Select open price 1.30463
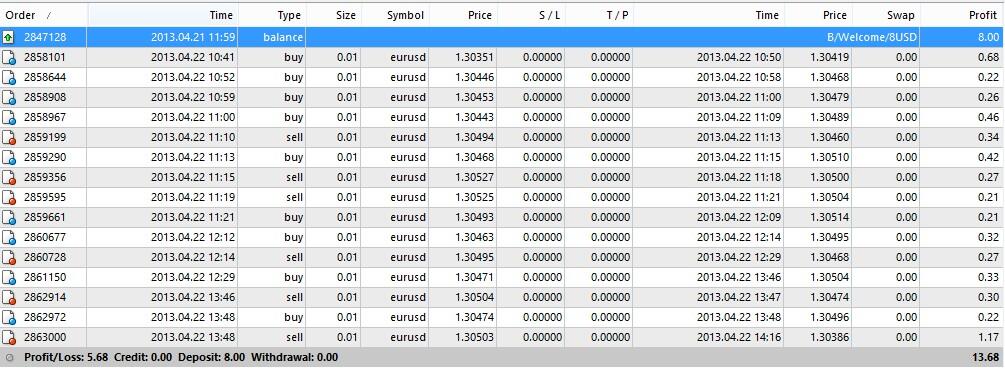The image size is (1005, 368). click(474, 237)
